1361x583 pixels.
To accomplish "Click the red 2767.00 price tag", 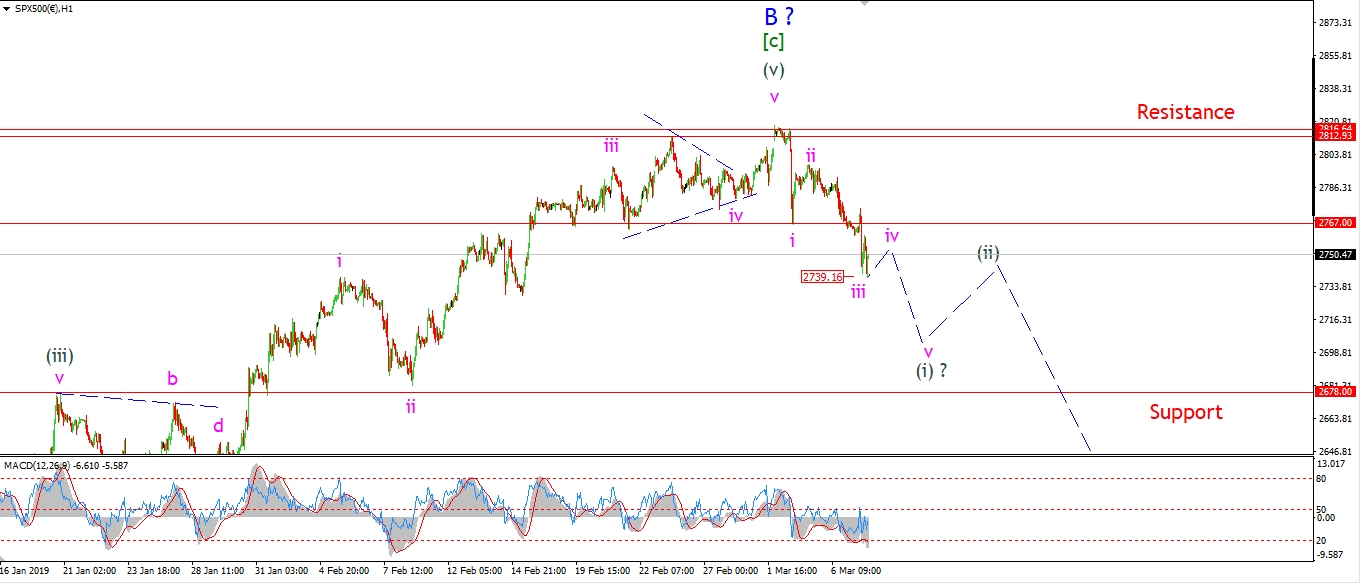I will point(1335,223).
